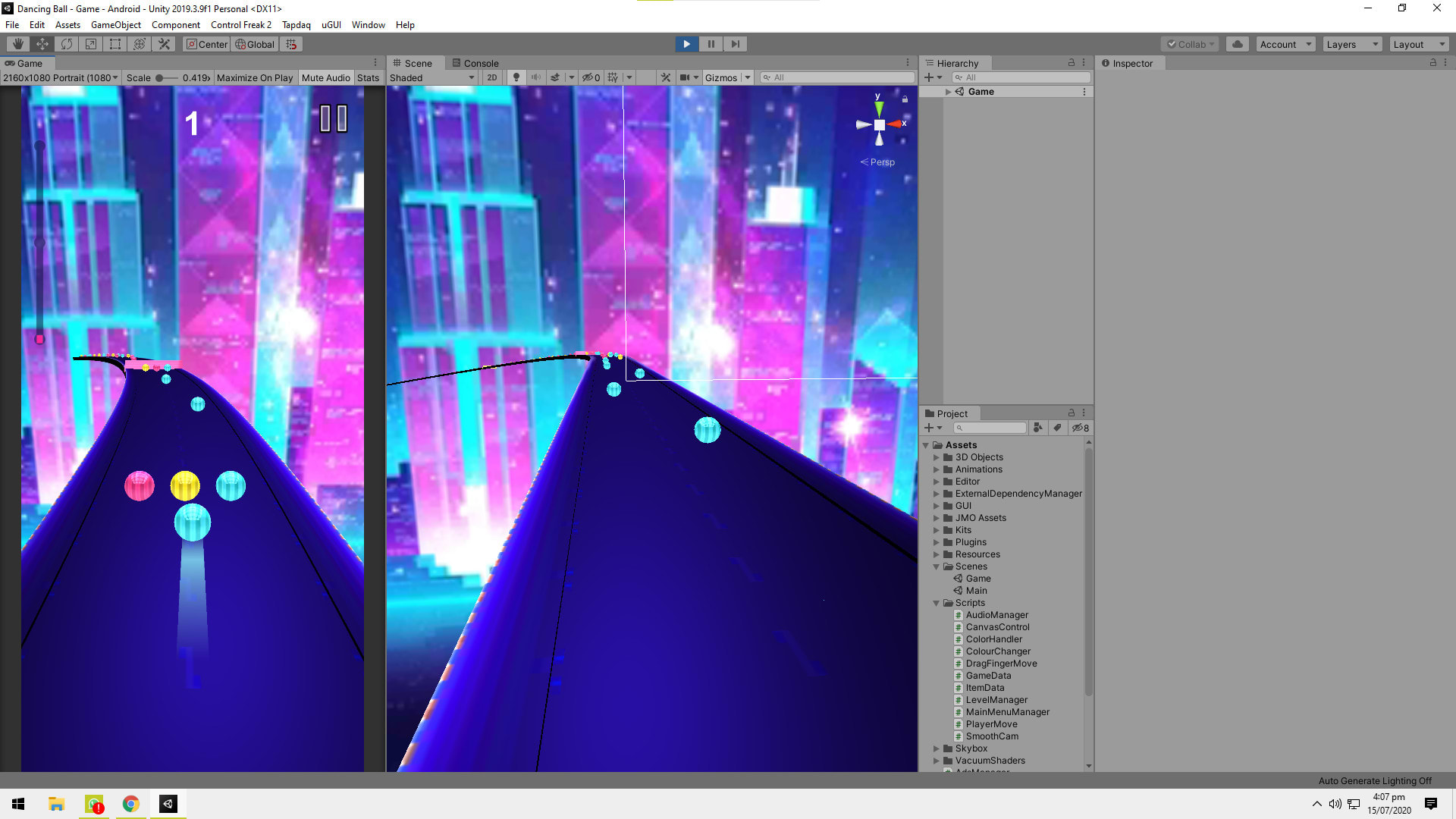Open the Collab dropdown
Image resolution: width=1456 pixels, height=819 pixels.
pos(1190,44)
